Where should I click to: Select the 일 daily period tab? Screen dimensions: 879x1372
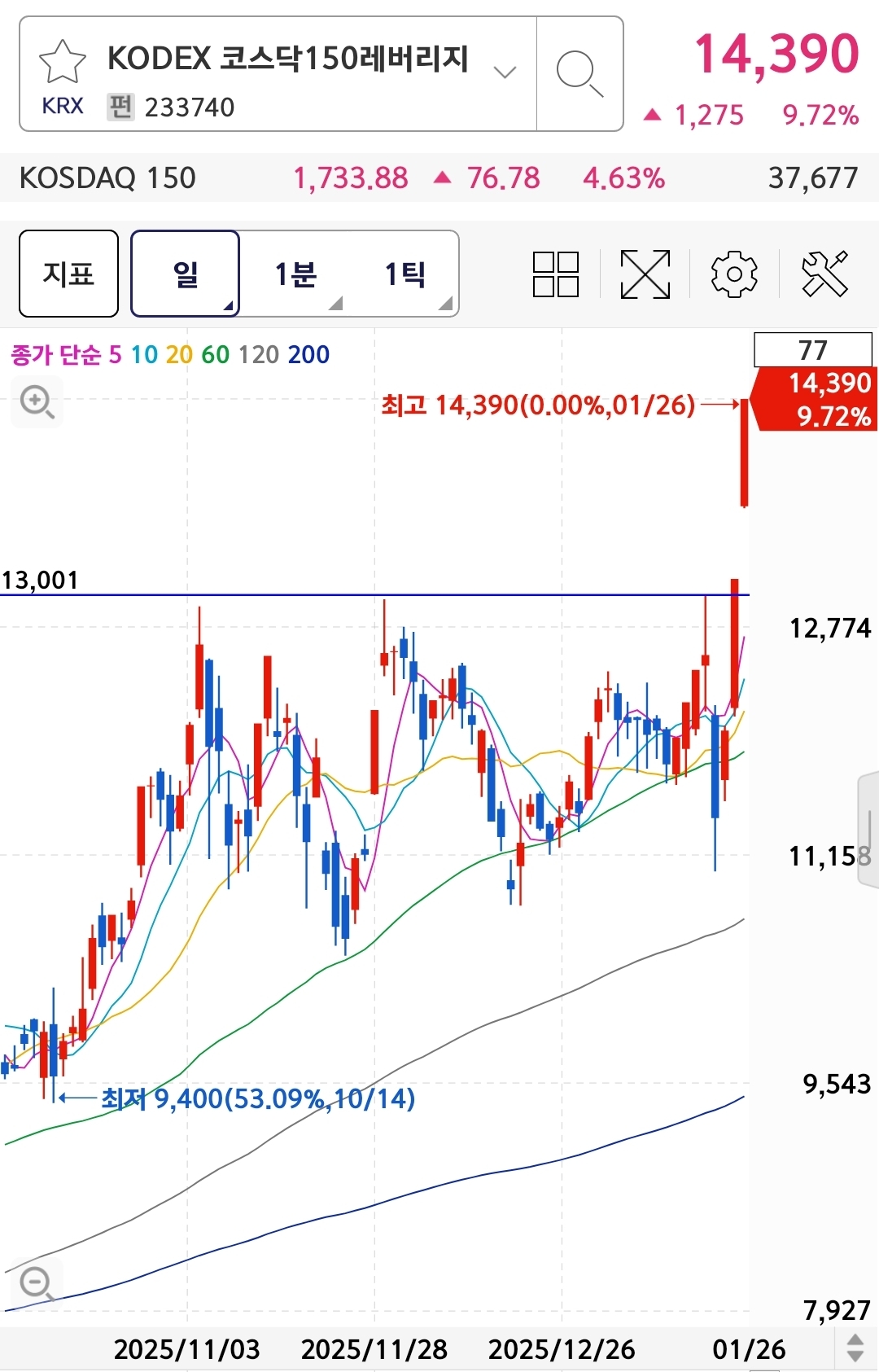(x=186, y=274)
